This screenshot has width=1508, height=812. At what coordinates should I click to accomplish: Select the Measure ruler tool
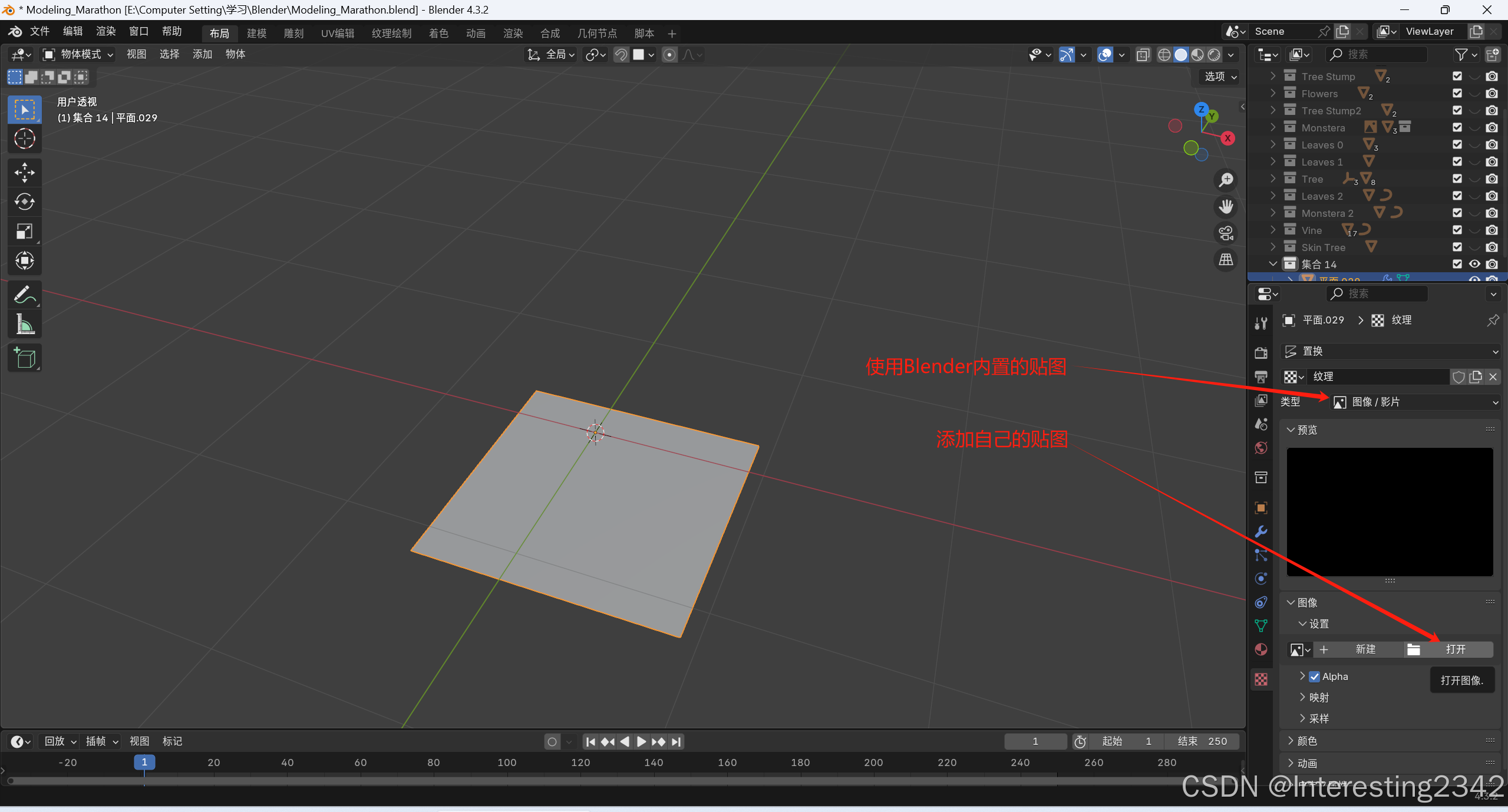[24, 324]
